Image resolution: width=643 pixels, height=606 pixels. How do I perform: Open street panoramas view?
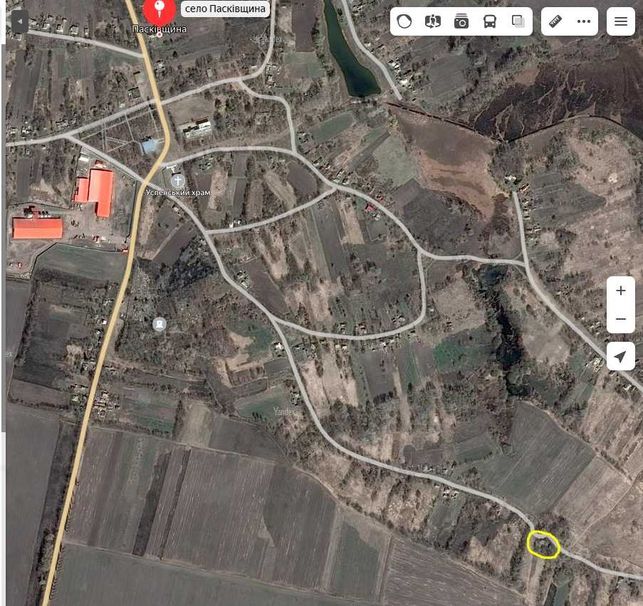[x=433, y=21]
